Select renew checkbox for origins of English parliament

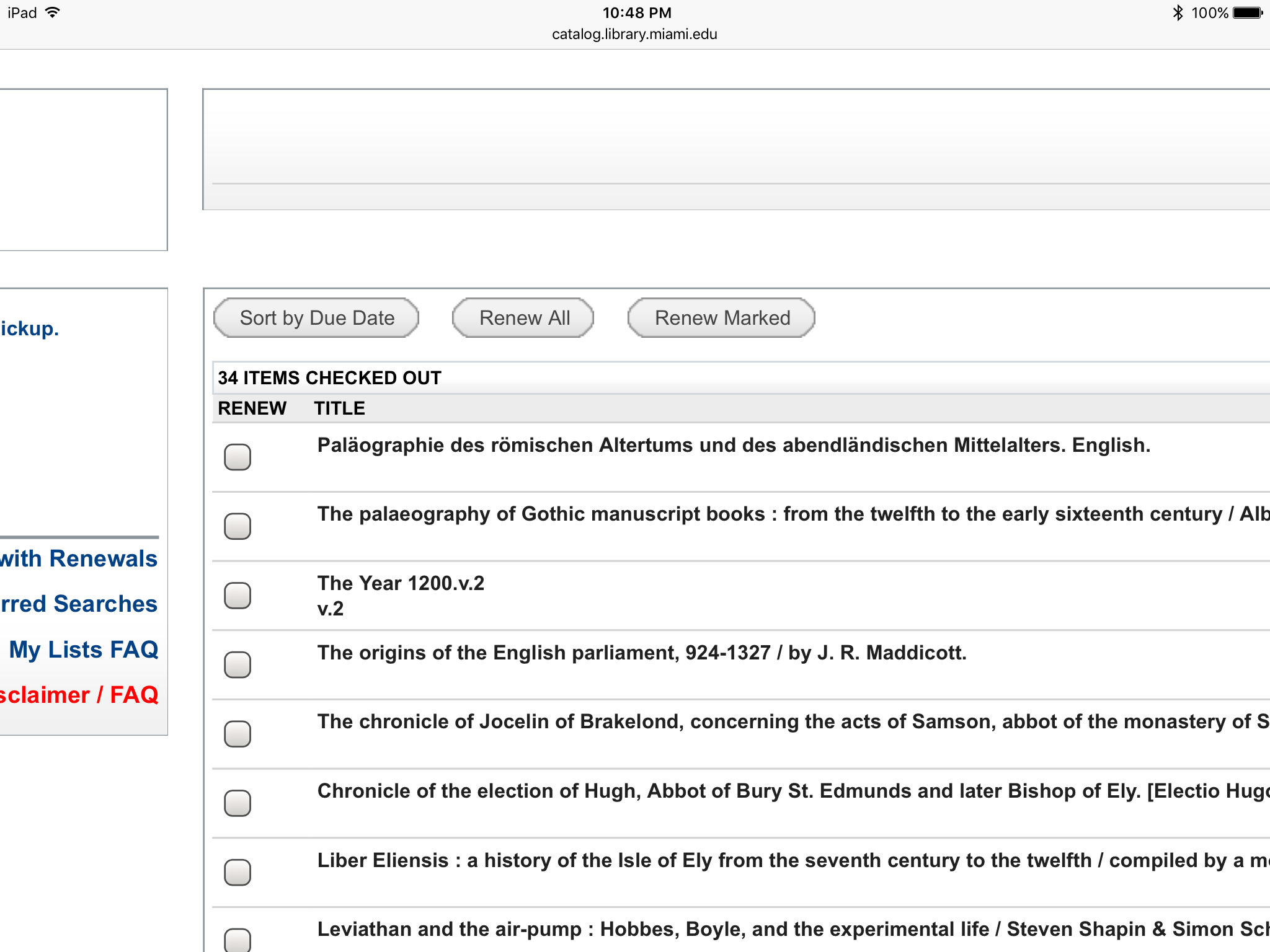point(238,665)
